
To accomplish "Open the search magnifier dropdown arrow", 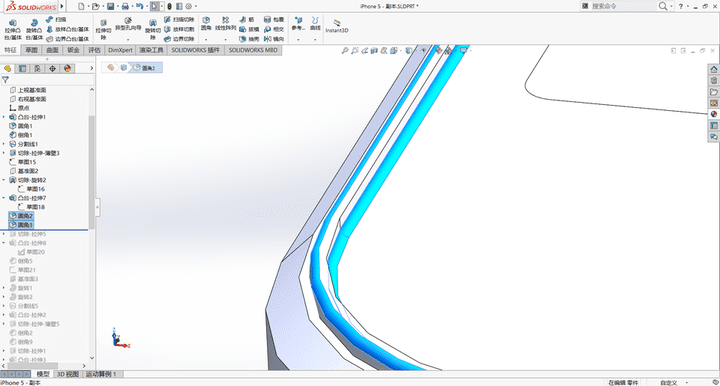I will (x=671, y=6).
